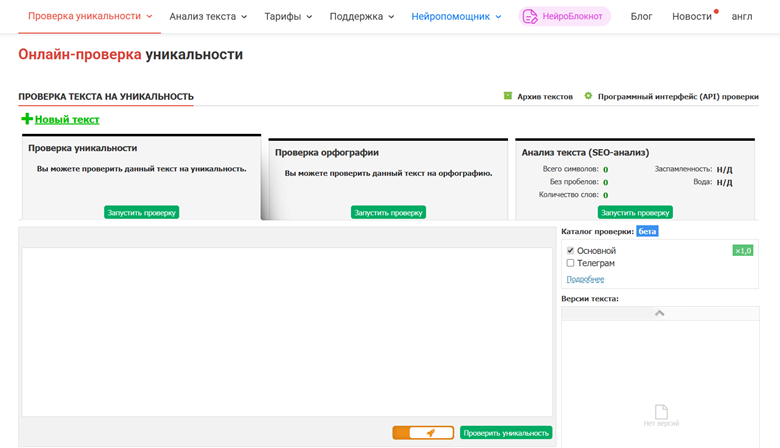This screenshot has height=448, width=780.
Task: Expand chevron next to Тарифы
Action: tap(309, 16)
